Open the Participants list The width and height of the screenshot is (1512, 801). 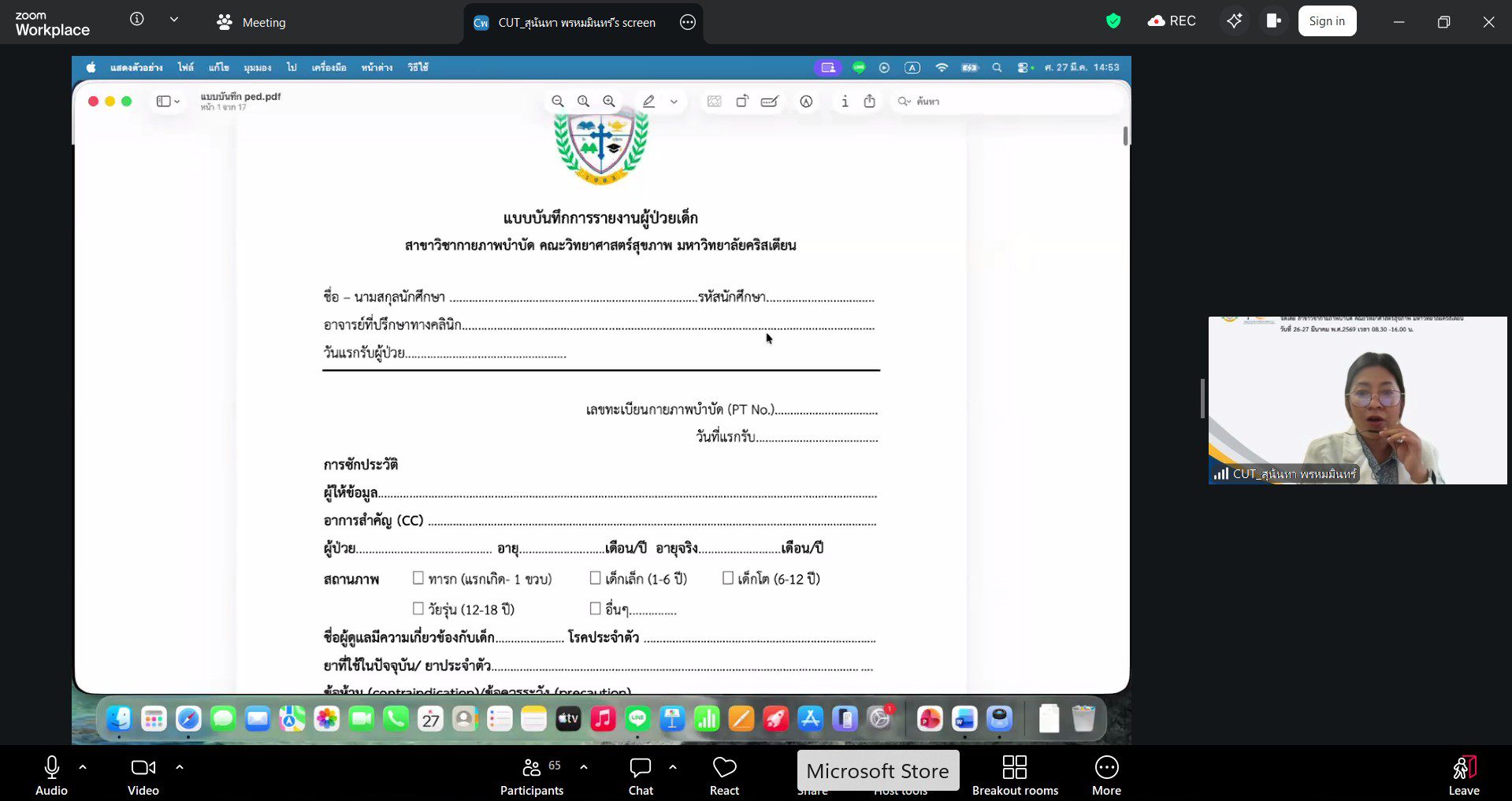pos(532,776)
